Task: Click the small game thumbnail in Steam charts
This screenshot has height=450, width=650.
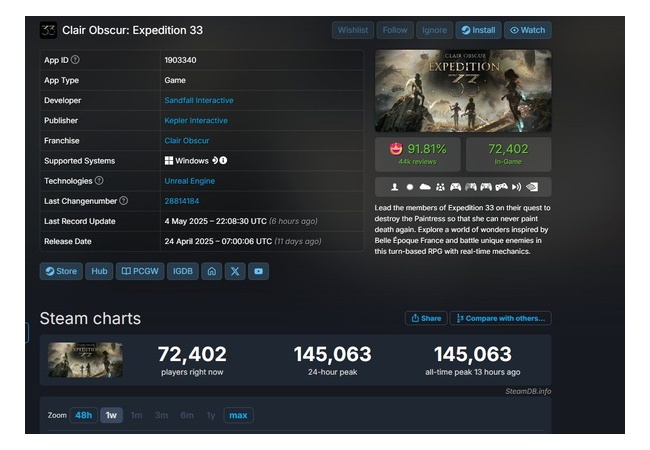Action: 85,360
